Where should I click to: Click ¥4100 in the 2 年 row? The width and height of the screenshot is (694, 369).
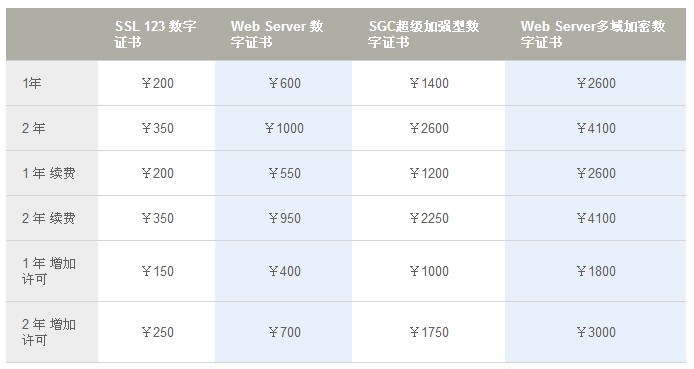tap(596, 128)
